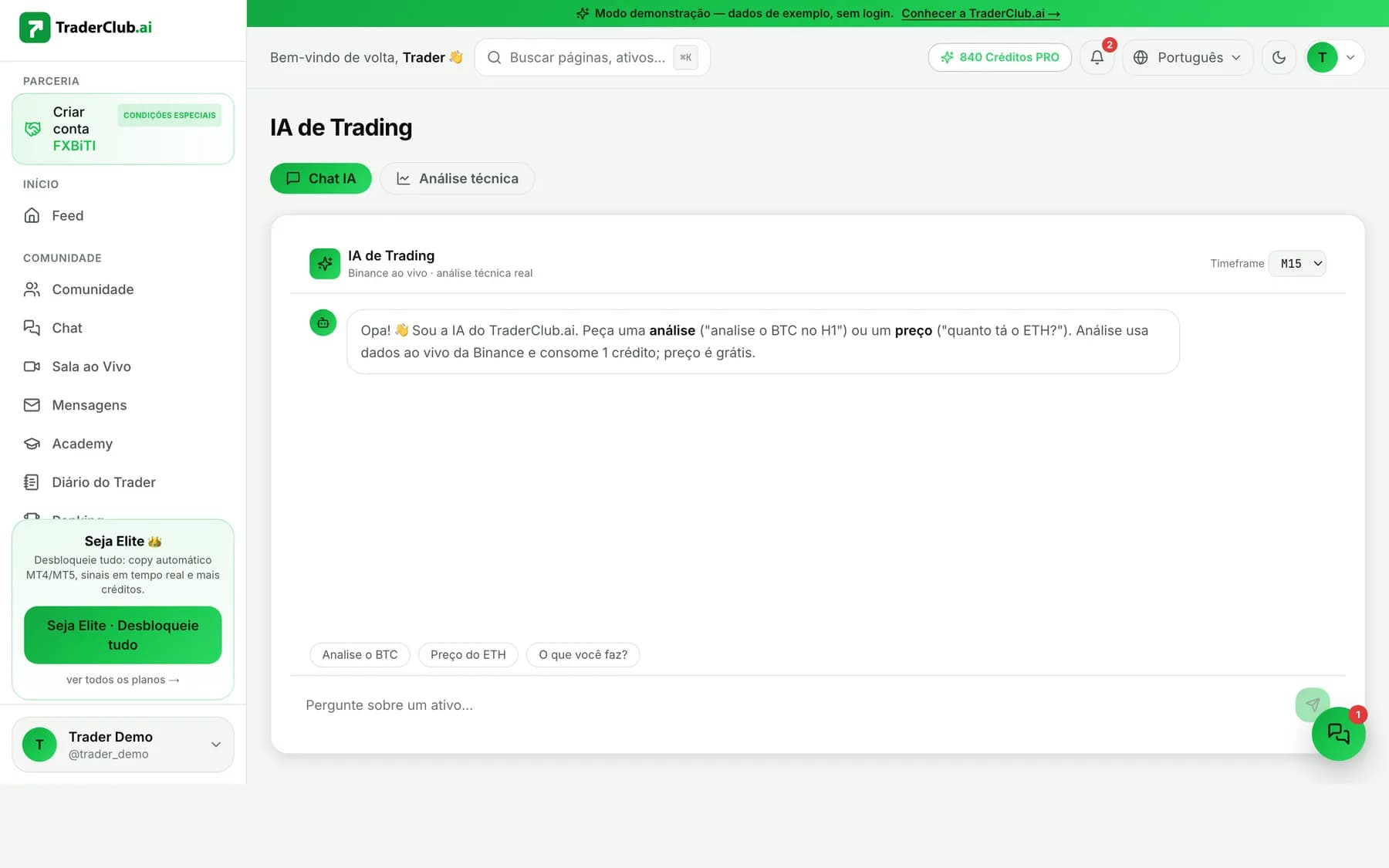The width and height of the screenshot is (1389, 868).
Task: Click the IA de Trading page title
Action: click(341, 127)
